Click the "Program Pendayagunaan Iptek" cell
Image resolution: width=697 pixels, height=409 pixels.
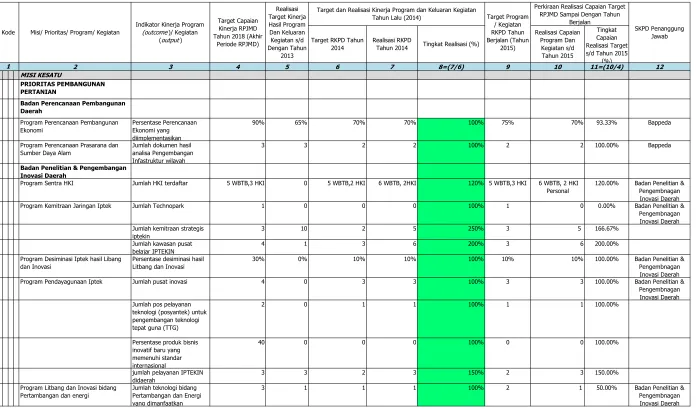(75, 289)
